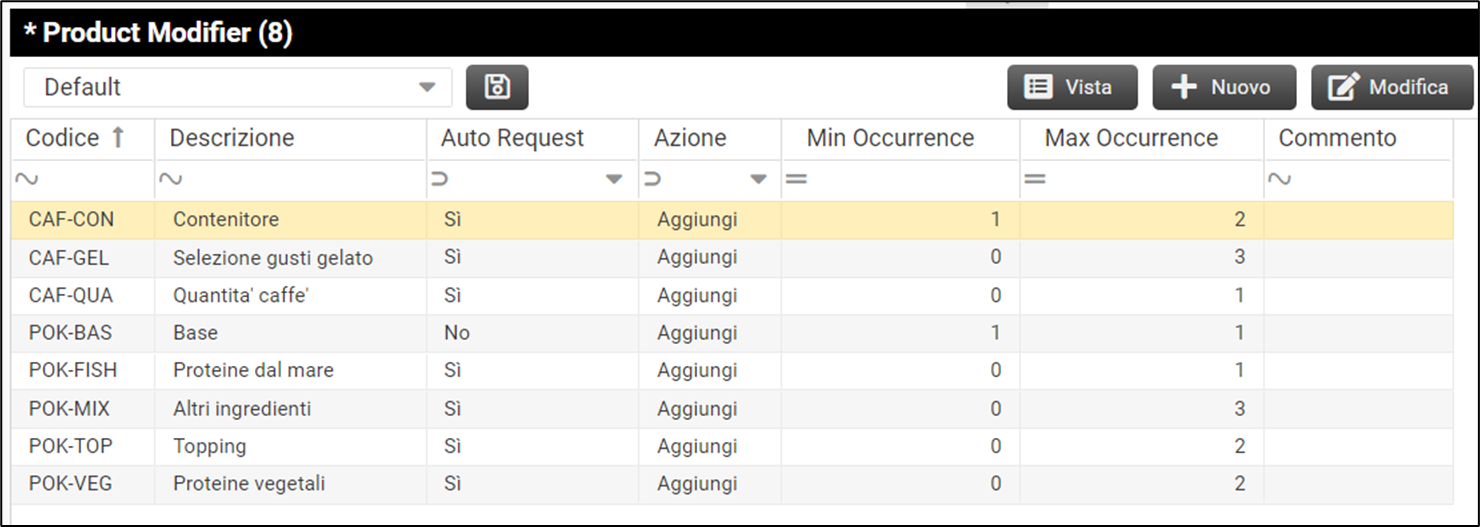The height and width of the screenshot is (527, 1480).
Task: Click the sort arrow next to Codice
Action: click(118, 138)
